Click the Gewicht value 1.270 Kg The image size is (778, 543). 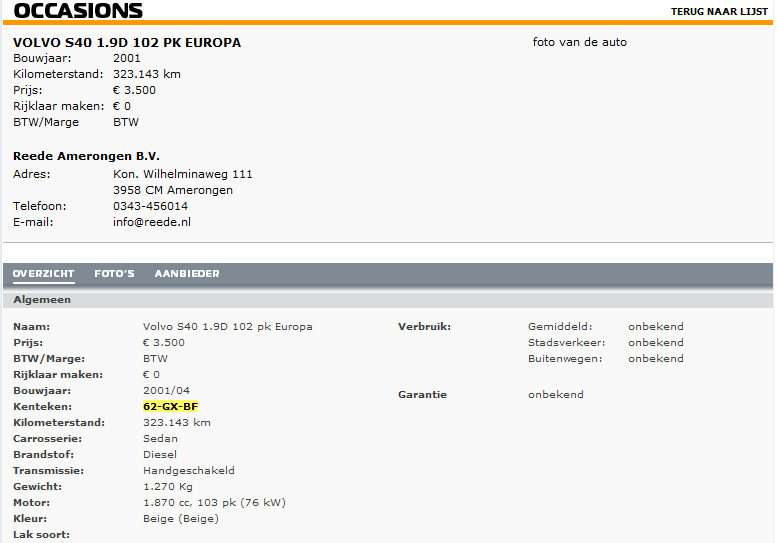pyautogui.click(x=168, y=486)
